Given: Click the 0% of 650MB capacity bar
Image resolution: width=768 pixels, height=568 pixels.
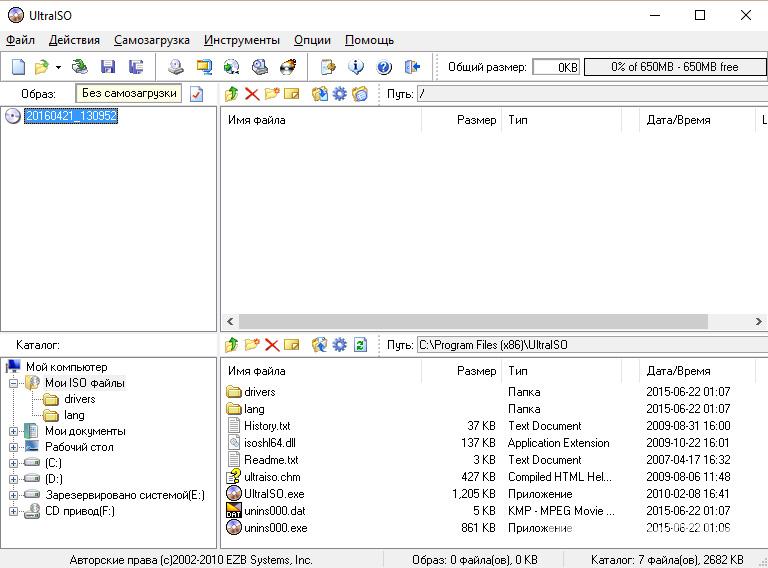Looking at the screenshot, I should pyautogui.click(x=675, y=67).
